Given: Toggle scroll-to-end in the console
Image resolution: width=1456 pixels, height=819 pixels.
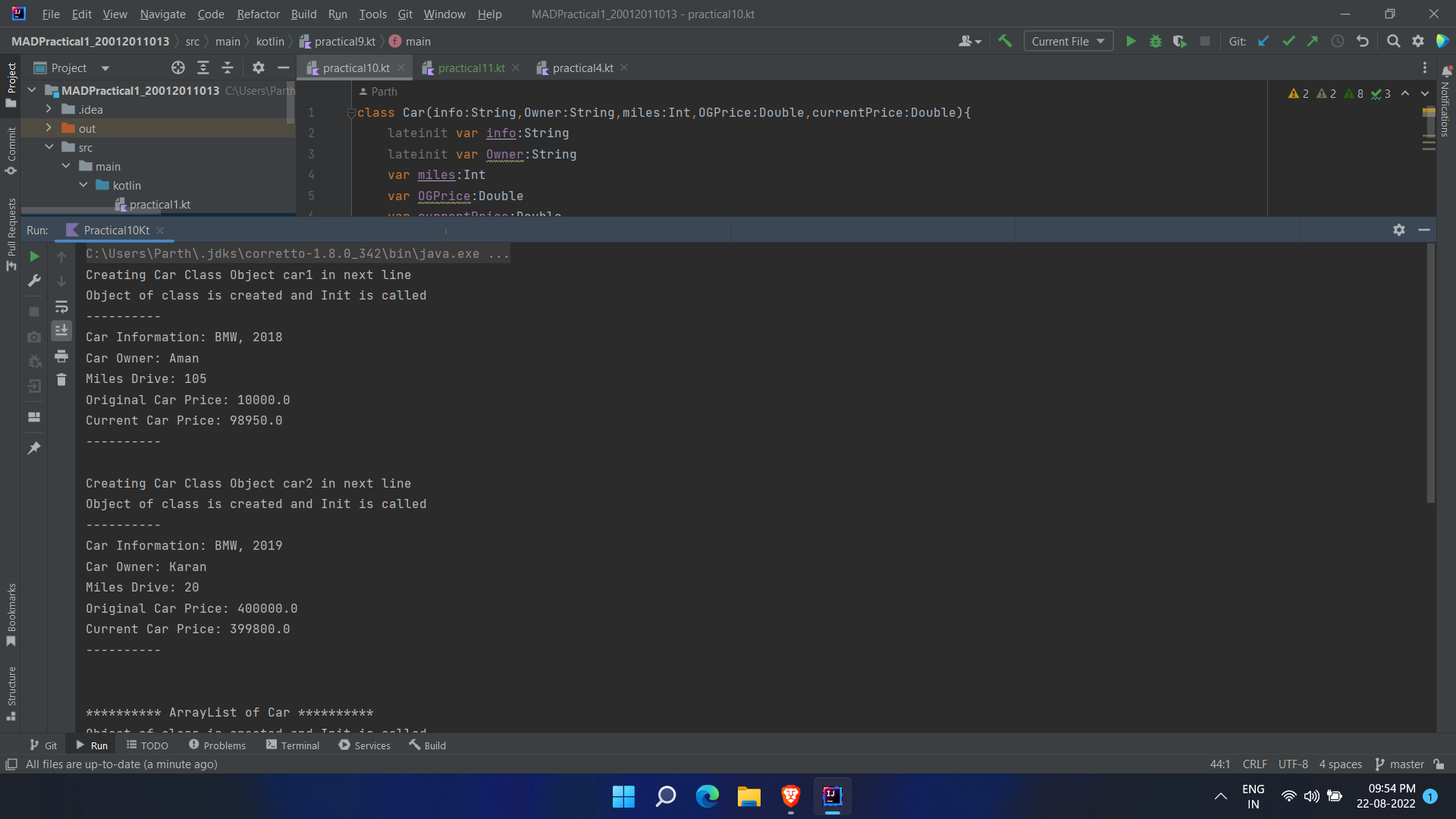Looking at the screenshot, I should [61, 330].
